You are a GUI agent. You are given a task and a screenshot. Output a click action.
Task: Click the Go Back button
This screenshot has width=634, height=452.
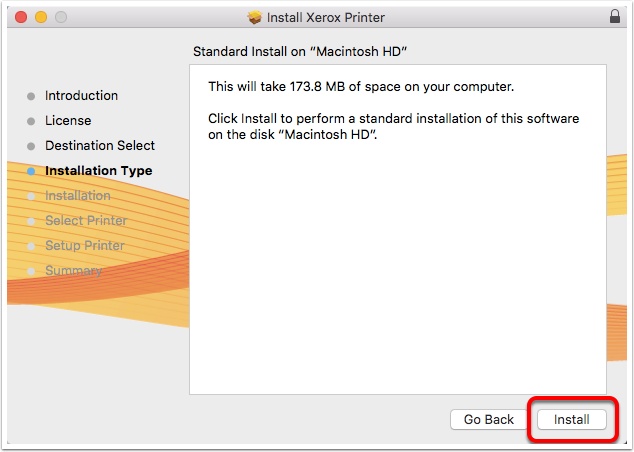tap(488, 419)
